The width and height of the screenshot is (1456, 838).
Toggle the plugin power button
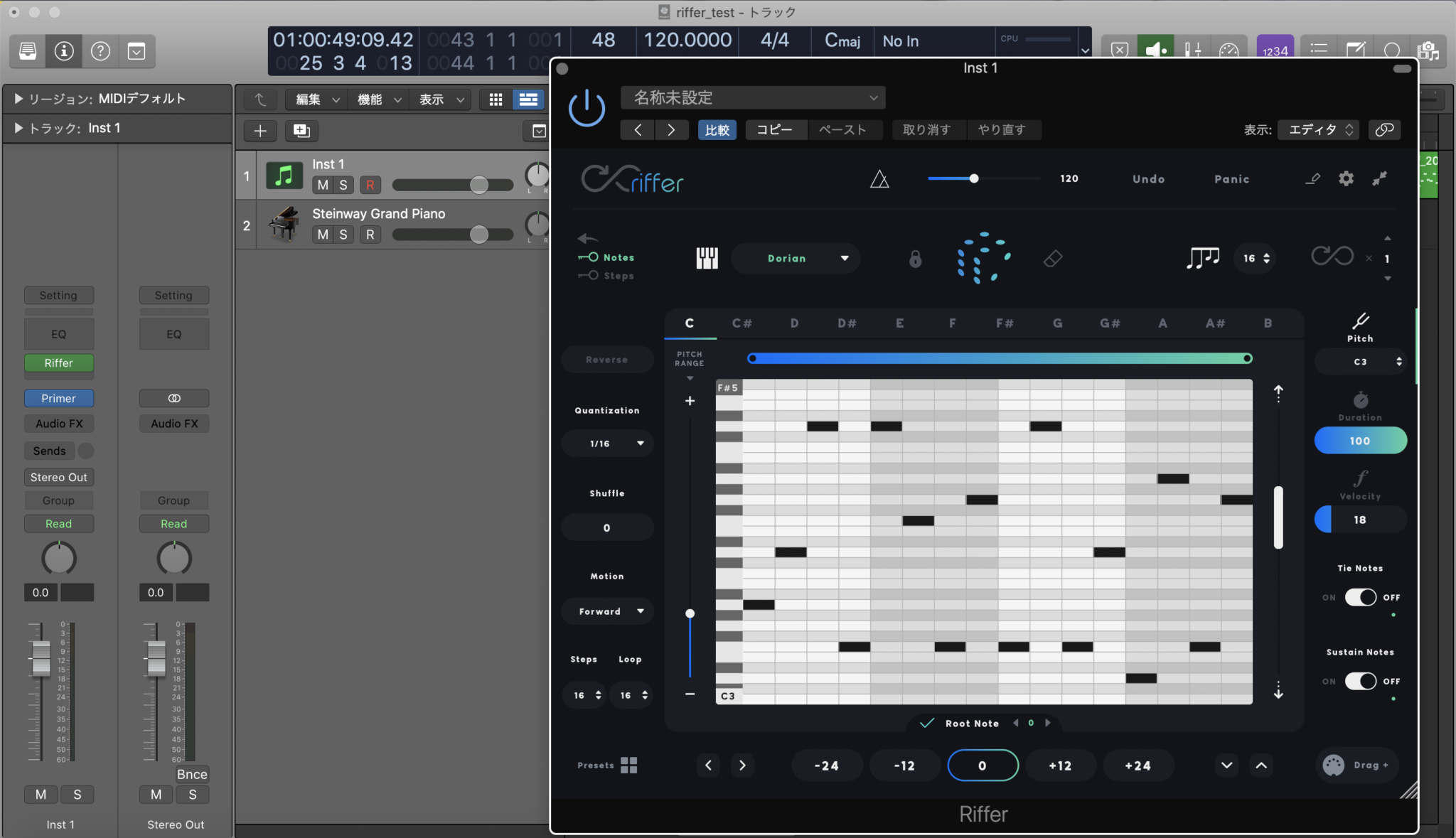coord(587,109)
